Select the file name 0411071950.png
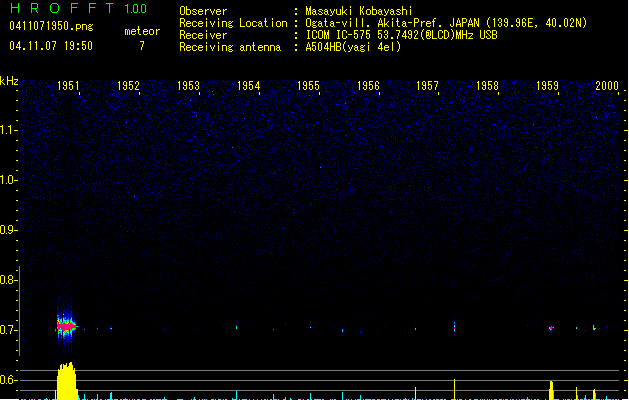The width and height of the screenshot is (629, 400). point(51,26)
